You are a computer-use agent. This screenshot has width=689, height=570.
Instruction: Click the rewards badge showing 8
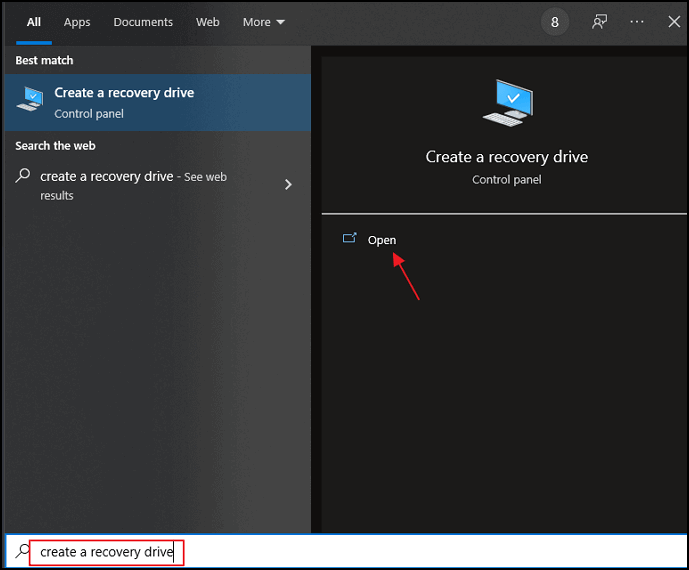(555, 22)
